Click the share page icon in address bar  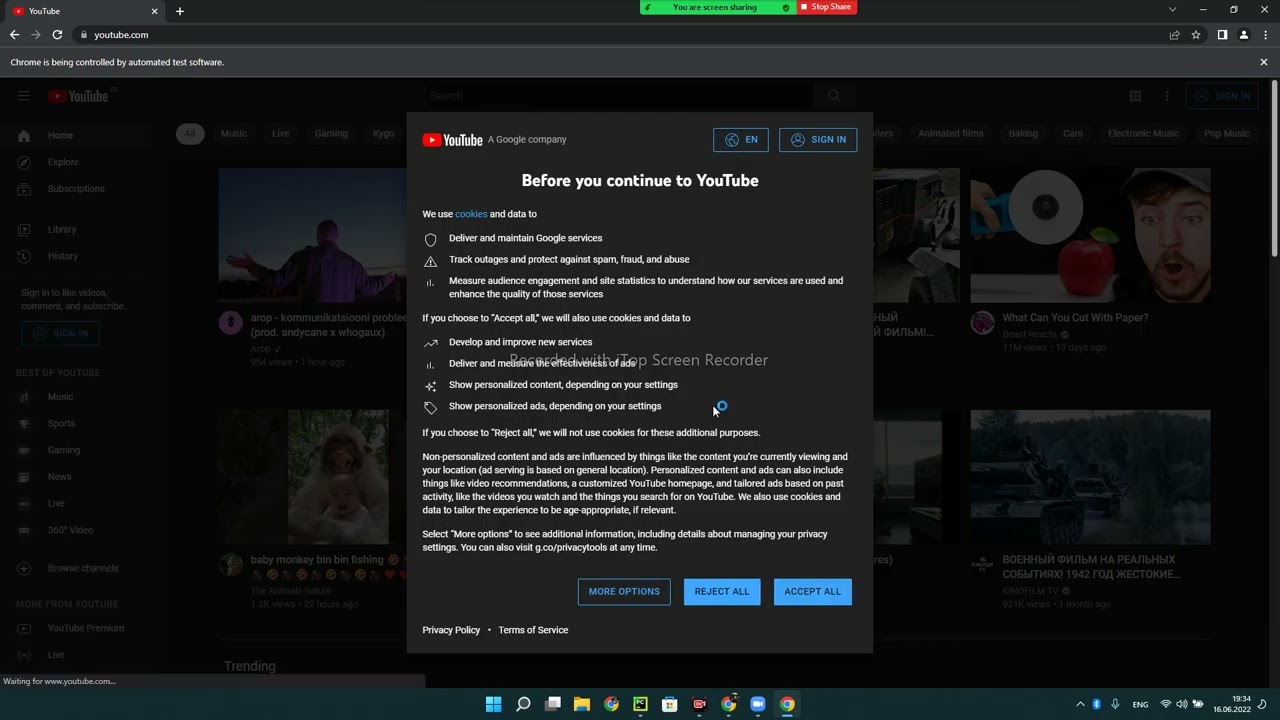click(x=1174, y=35)
